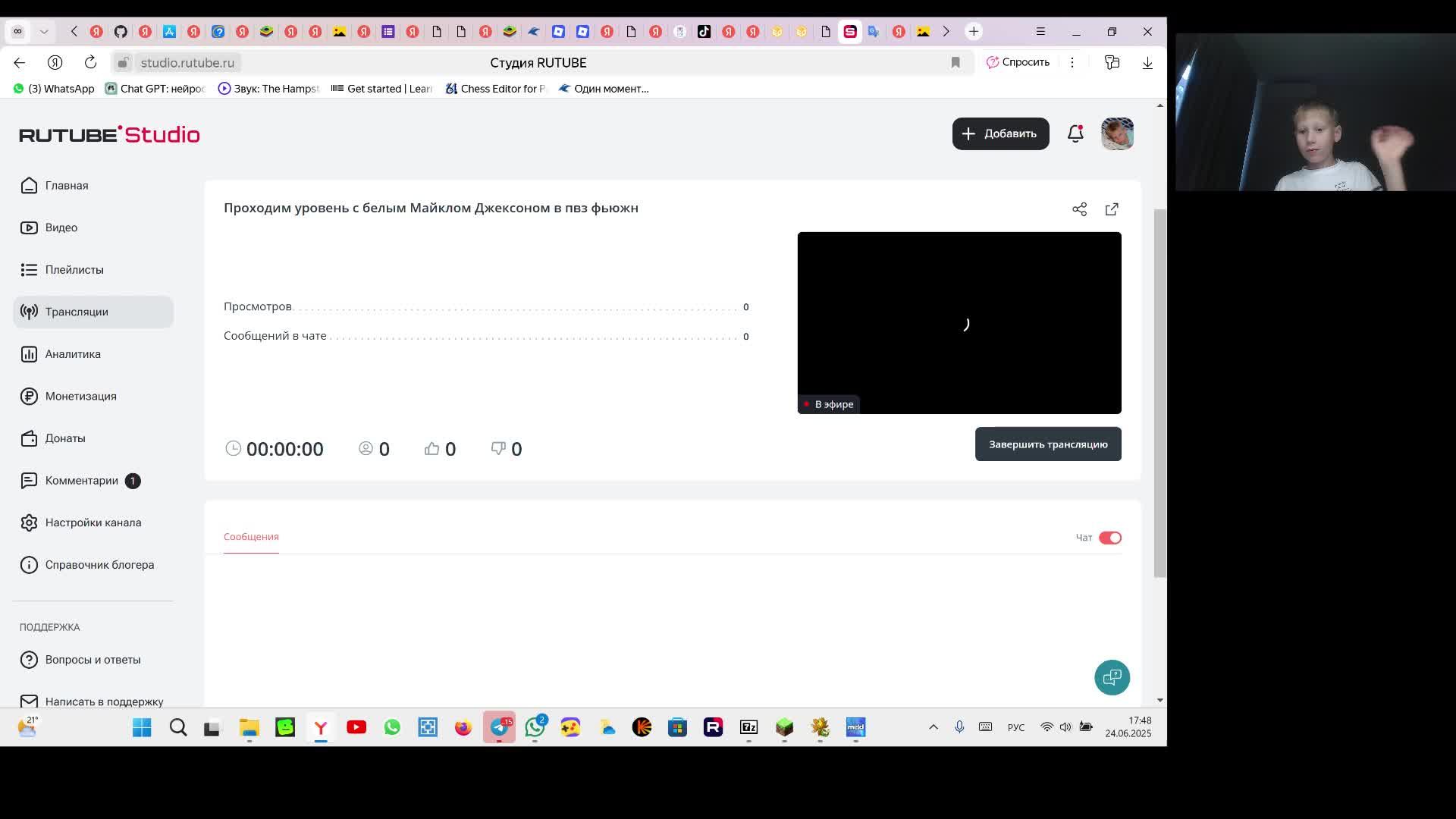1456x819 pixels.
Task: Open the browser three-dots menu
Action: click(x=1072, y=63)
